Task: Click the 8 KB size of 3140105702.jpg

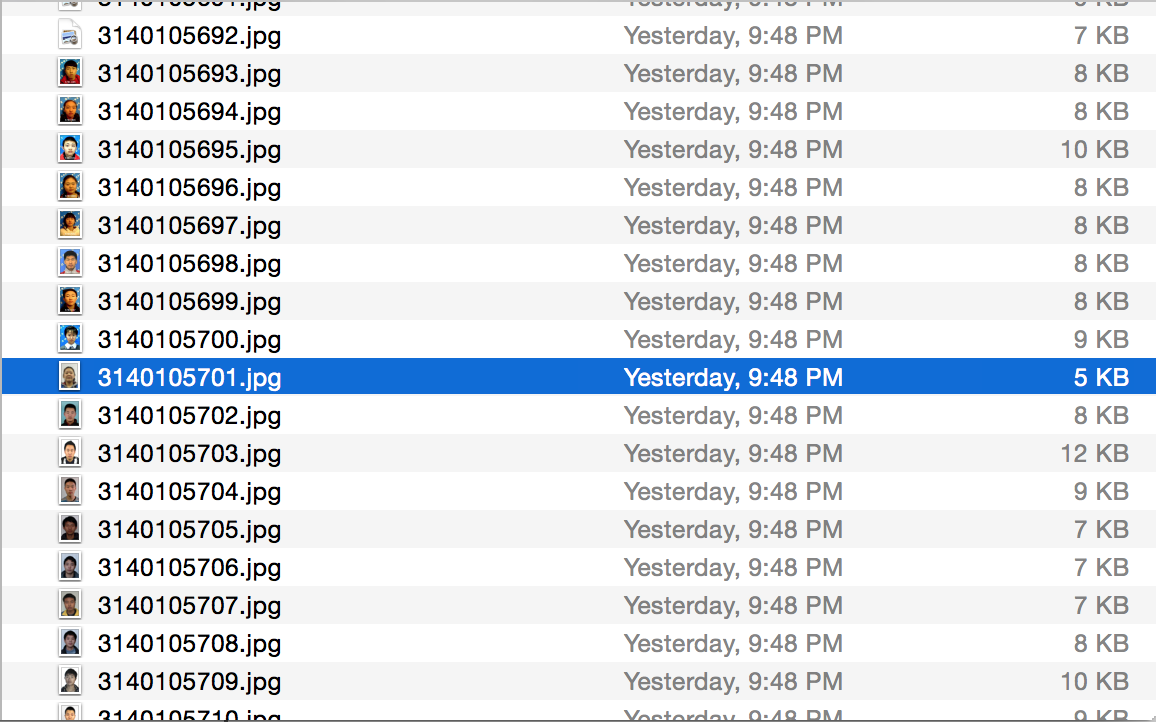Action: pos(1101,415)
